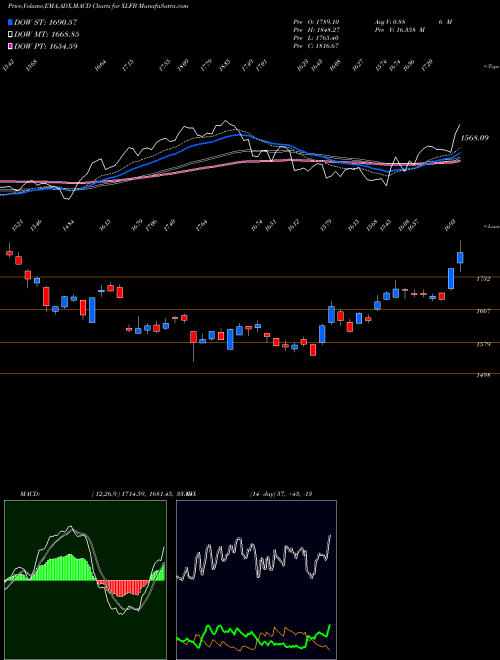Open the green MACD histogram panel
Image resolution: width=500 pixels, height=660 pixels.
[x=85, y=580]
